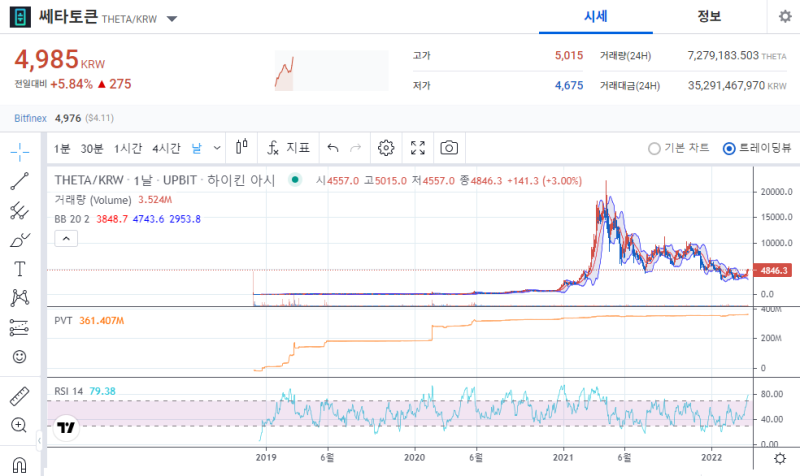Set interval to 날 (daily)
800x476 pixels.
196,148
